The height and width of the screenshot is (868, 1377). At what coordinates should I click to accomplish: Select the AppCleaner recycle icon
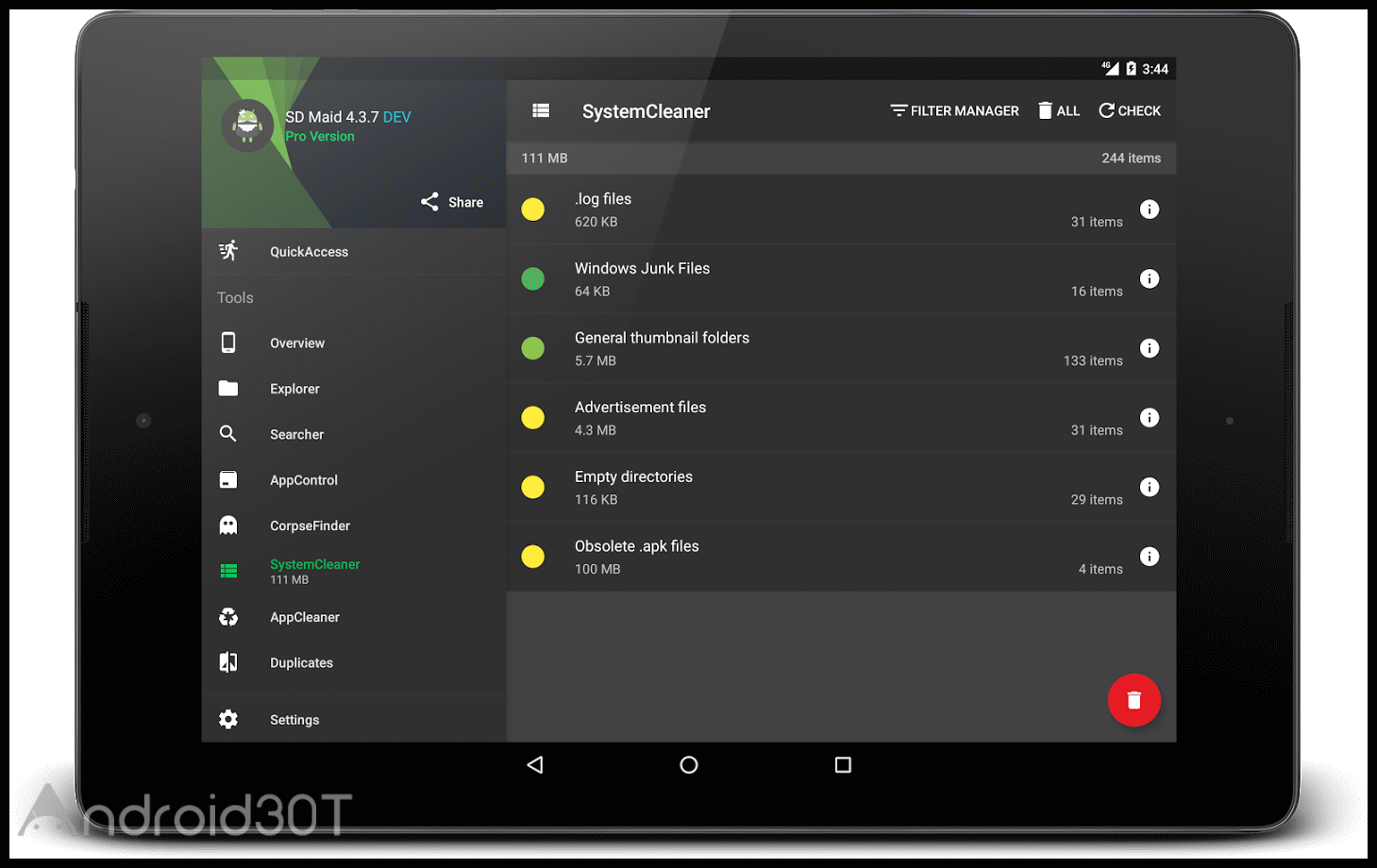pyautogui.click(x=228, y=617)
